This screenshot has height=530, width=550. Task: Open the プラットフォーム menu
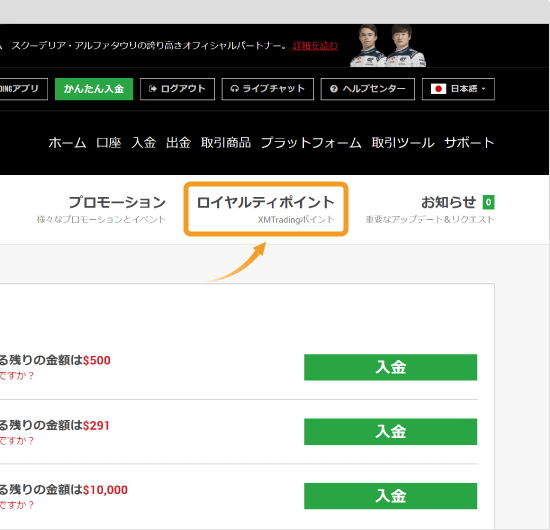pos(311,143)
